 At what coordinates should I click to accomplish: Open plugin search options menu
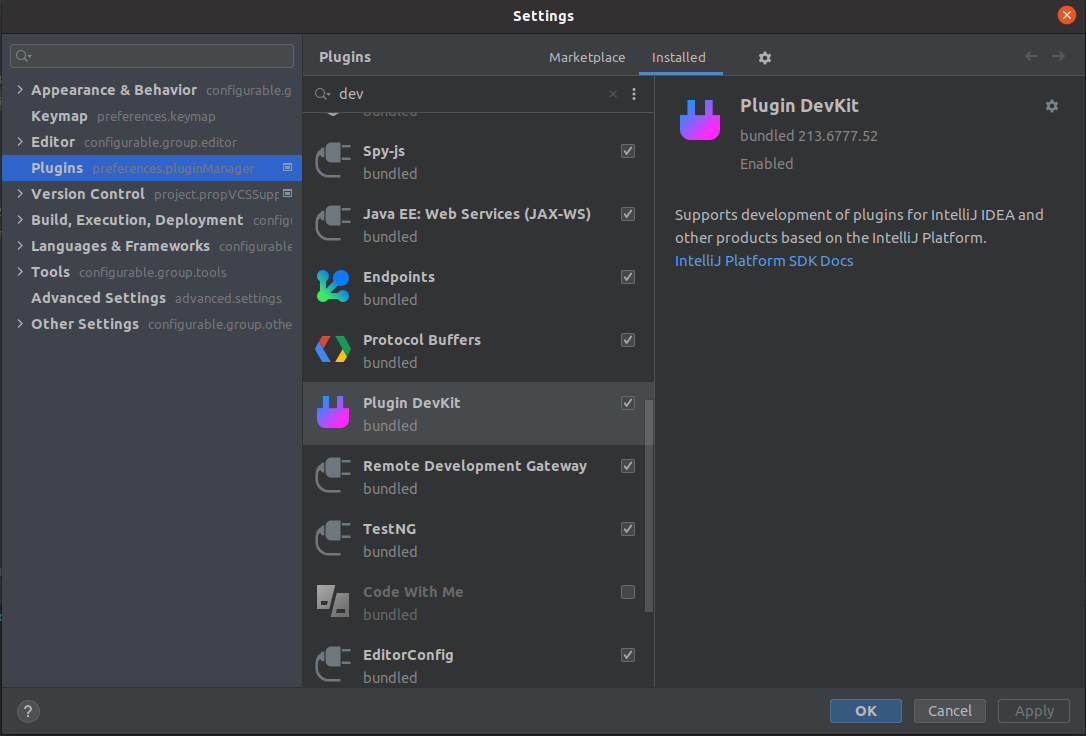click(x=634, y=94)
